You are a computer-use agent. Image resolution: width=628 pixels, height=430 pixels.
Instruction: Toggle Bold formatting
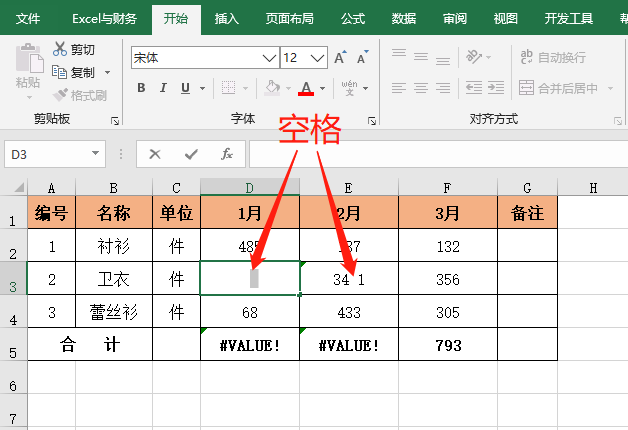point(141,88)
